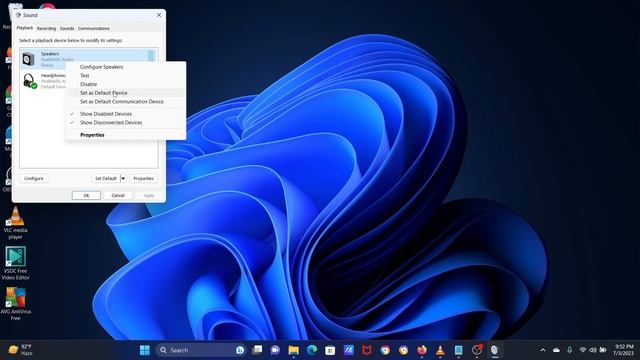Click the Configure button
This screenshot has height=360, width=640.
tap(33, 178)
